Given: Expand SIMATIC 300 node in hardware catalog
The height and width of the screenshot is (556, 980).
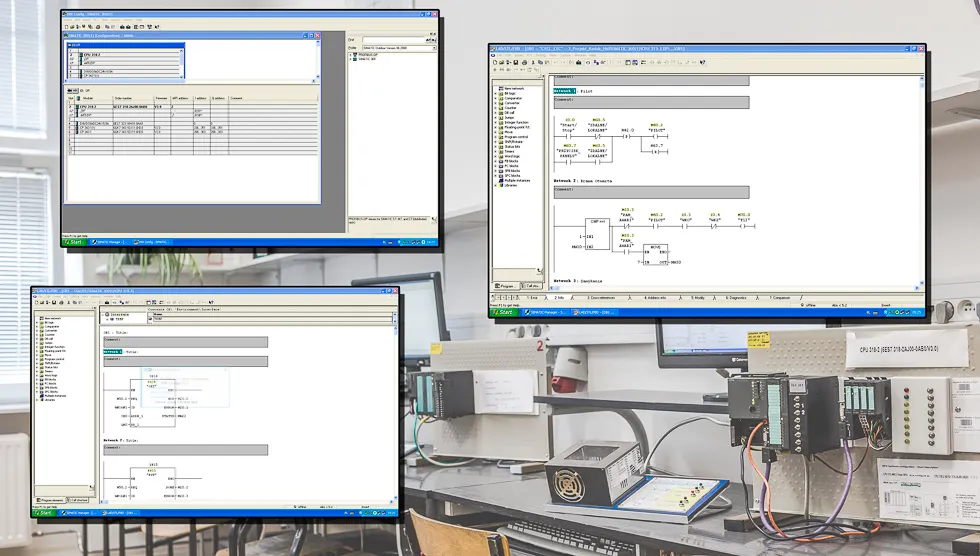Looking at the screenshot, I should pyautogui.click(x=350, y=59).
